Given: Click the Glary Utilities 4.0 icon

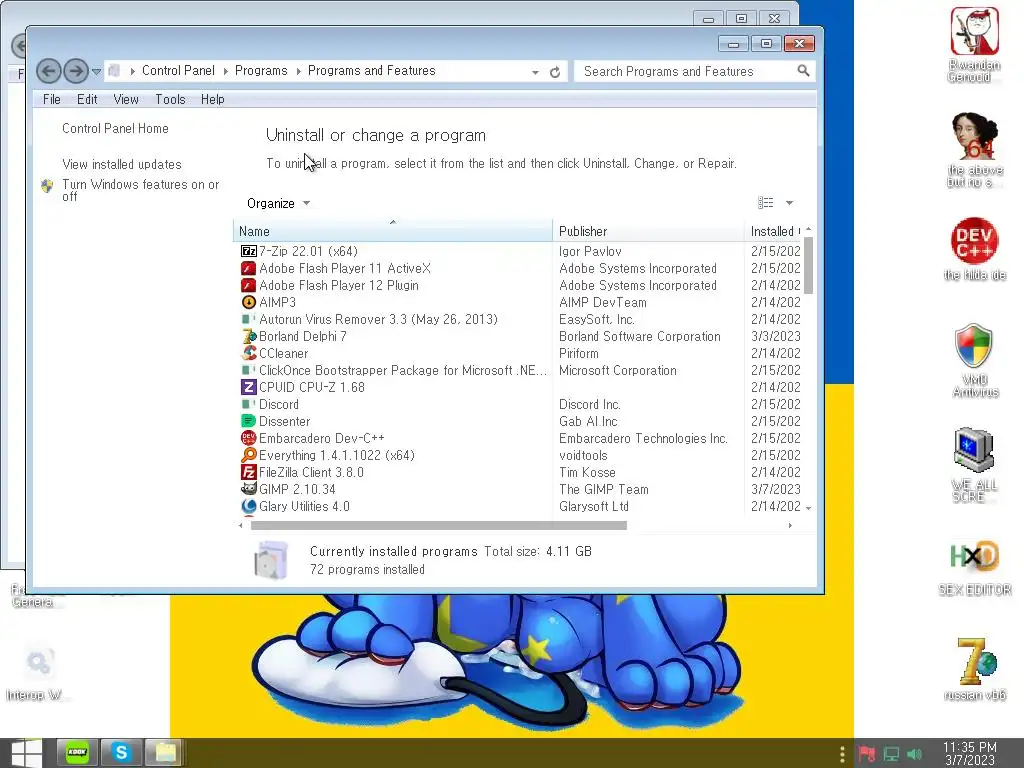Looking at the screenshot, I should coord(248,506).
